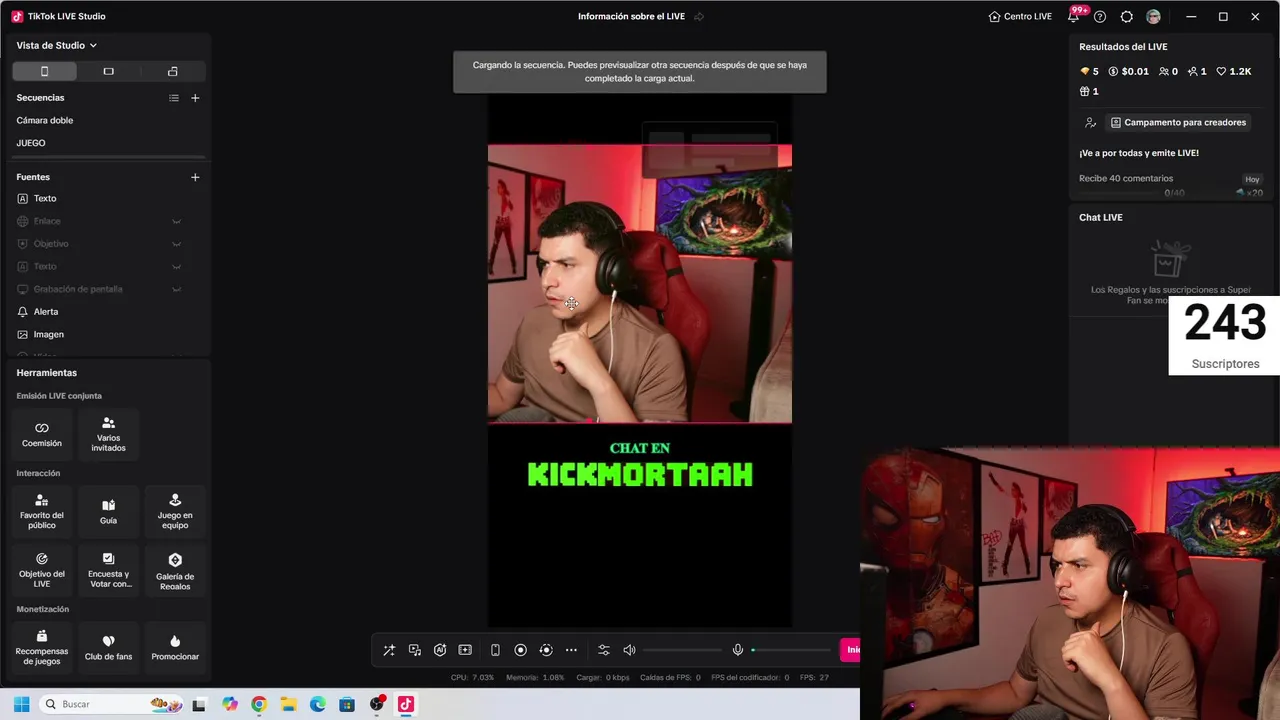The width and height of the screenshot is (1280, 720).
Task: Click the taskbar Buscar search box
Action: coord(113,704)
